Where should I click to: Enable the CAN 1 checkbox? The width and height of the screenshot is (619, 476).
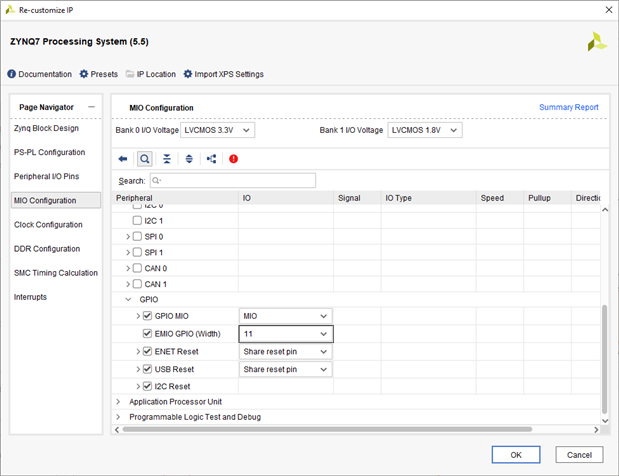137,284
